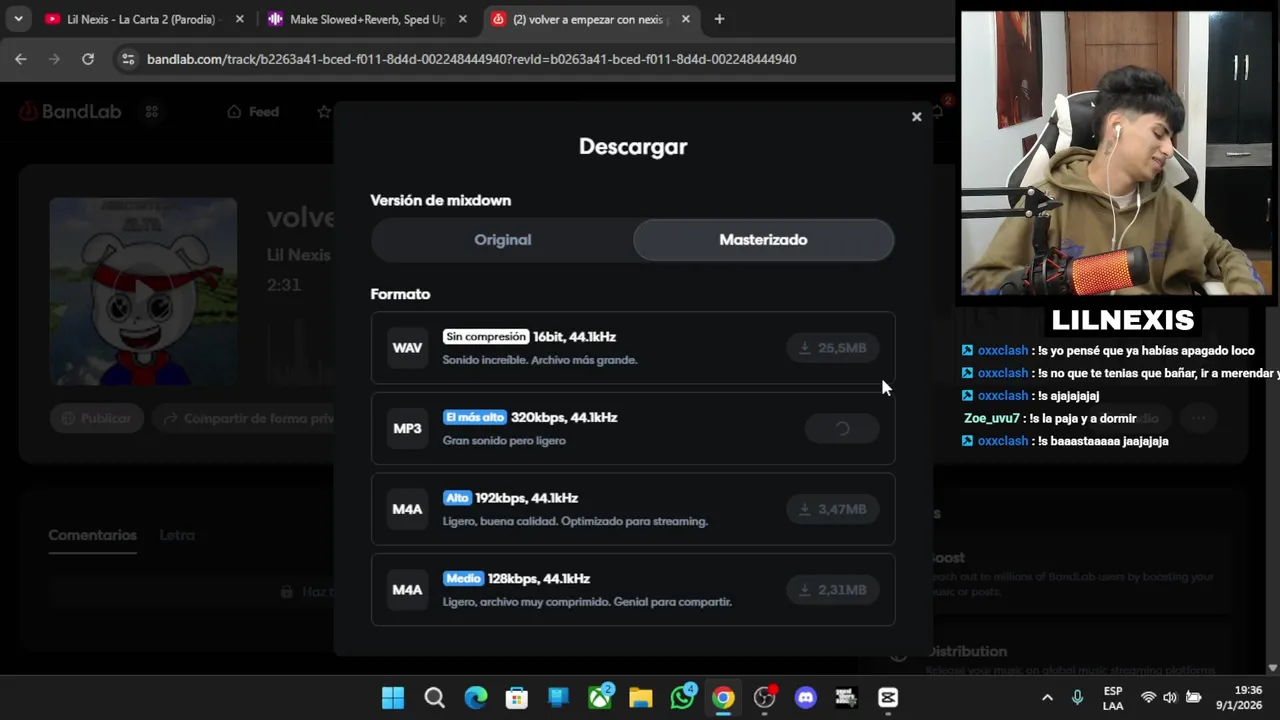Click 'Gran sonido pero ligero' text
This screenshot has width=1280, height=720.
(x=504, y=440)
